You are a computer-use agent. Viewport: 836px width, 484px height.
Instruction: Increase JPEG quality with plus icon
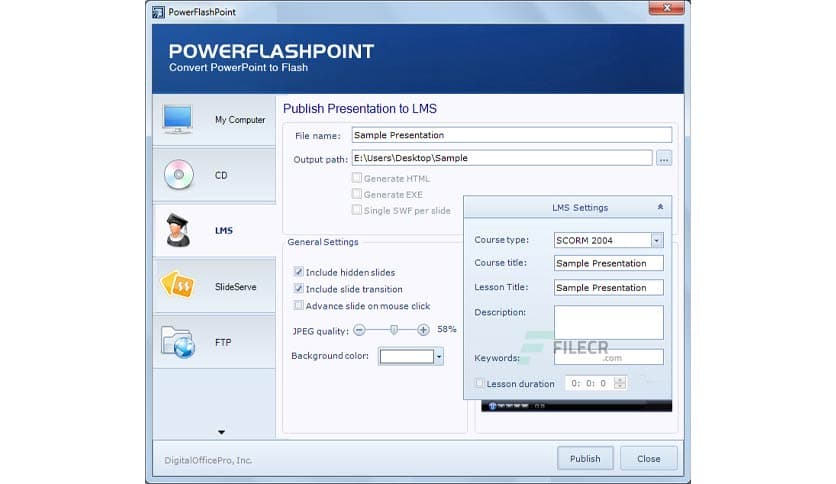423,330
